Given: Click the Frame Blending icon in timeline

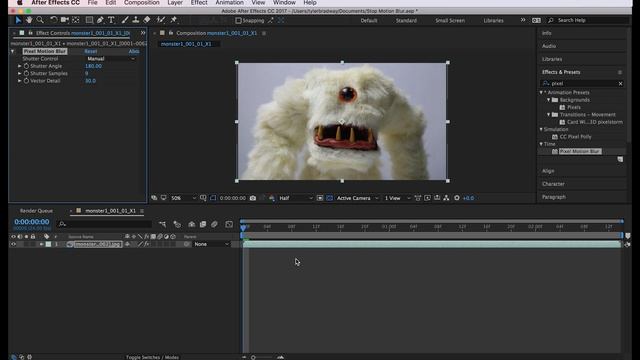Looking at the screenshot, I should pos(203,224).
